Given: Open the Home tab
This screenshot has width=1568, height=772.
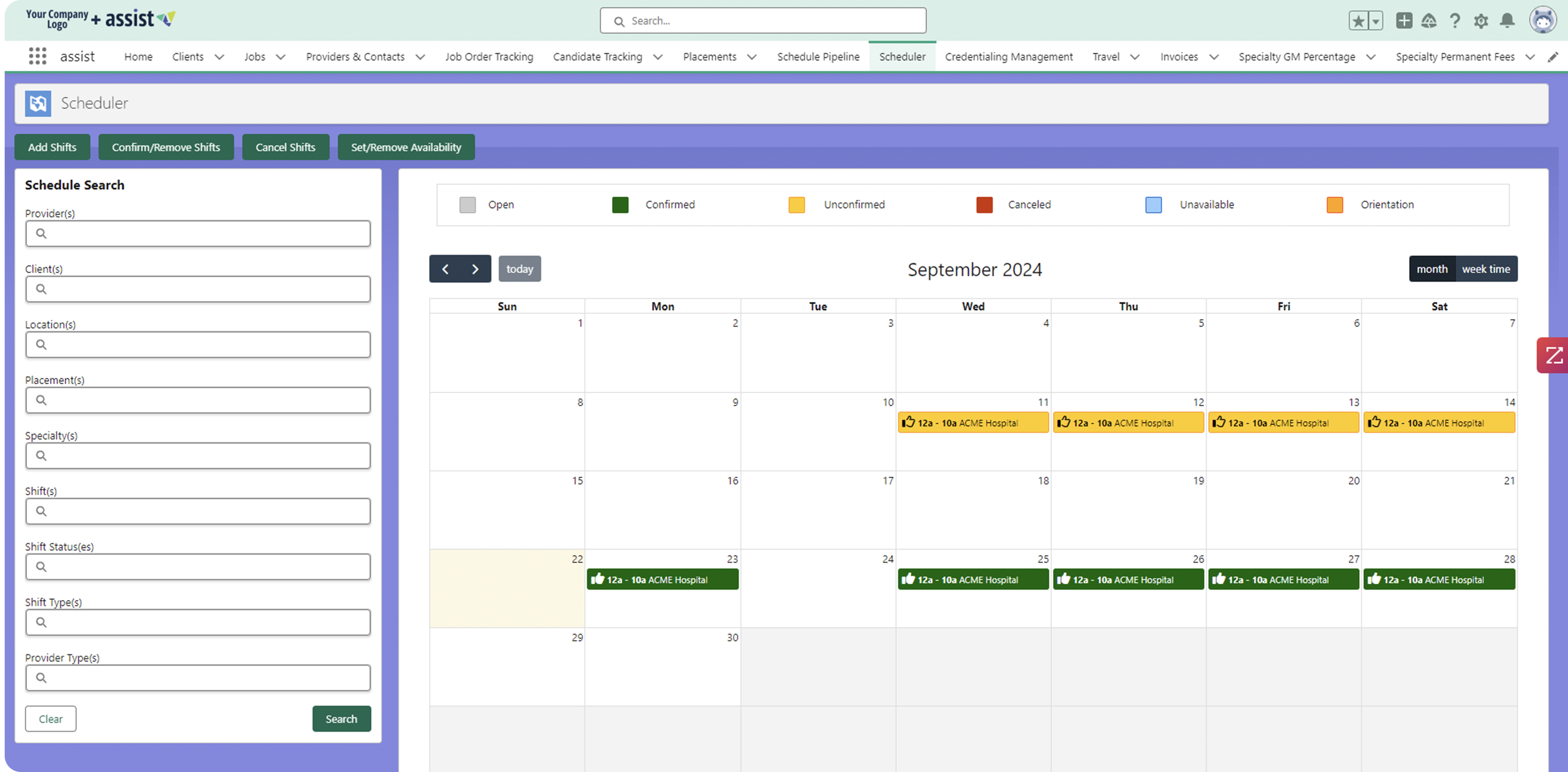Looking at the screenshot, I should 138,57.
